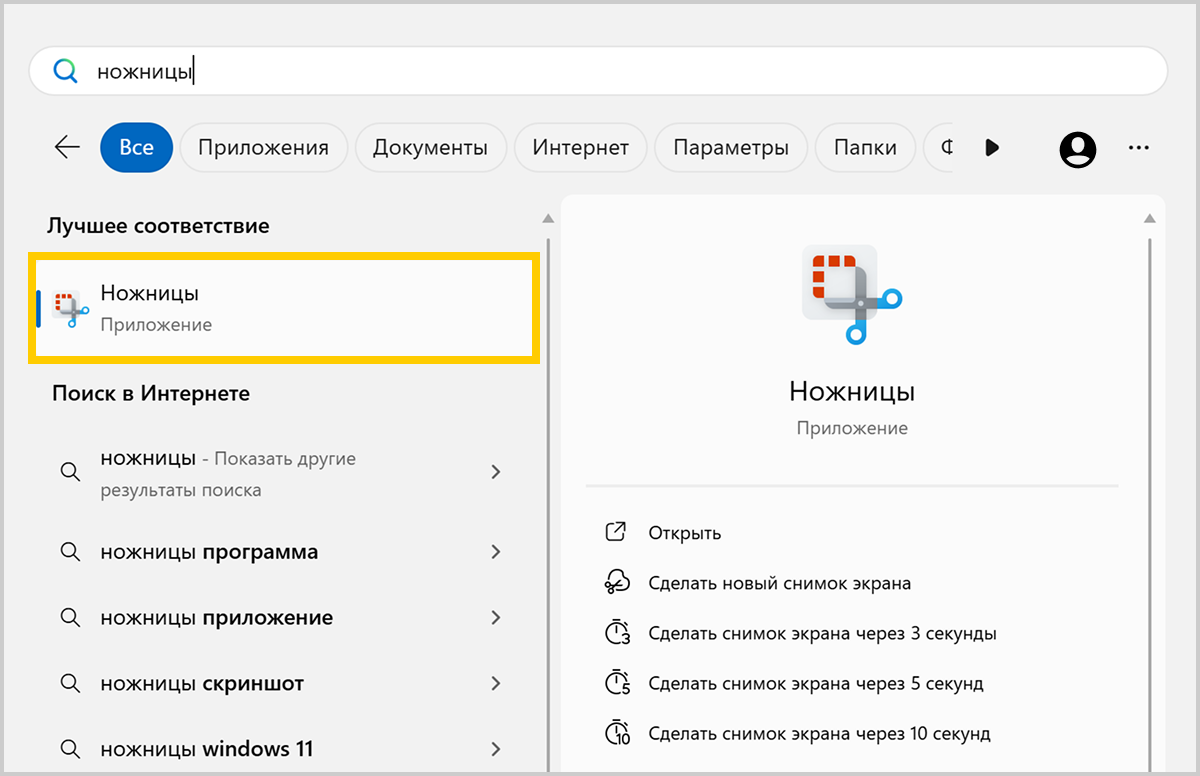Image resolution: width=1200 pixels, height=776 pixels.
Task: Switch to the Параметры filter tab
Action: [x=730, y=148]
